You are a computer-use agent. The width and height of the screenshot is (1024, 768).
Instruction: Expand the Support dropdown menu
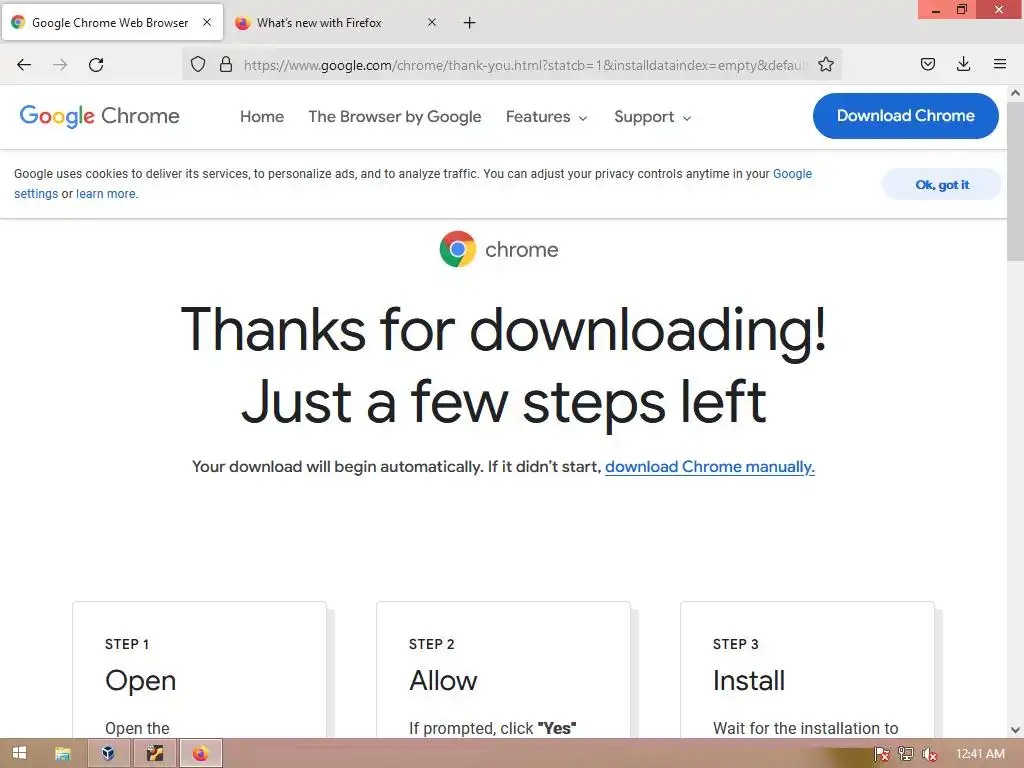[x=652, y=117]
